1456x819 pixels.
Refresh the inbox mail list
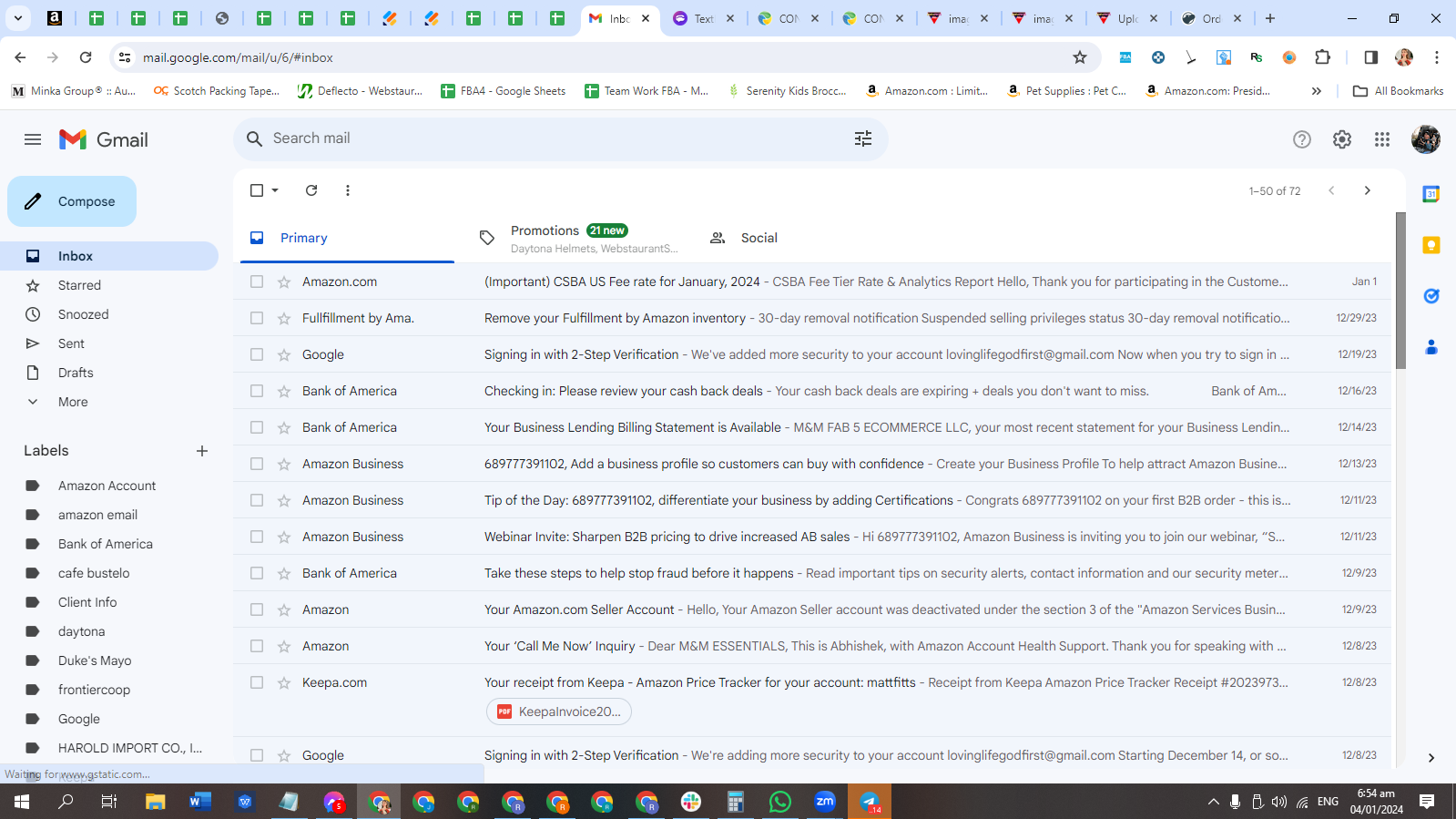click(311, 190)
